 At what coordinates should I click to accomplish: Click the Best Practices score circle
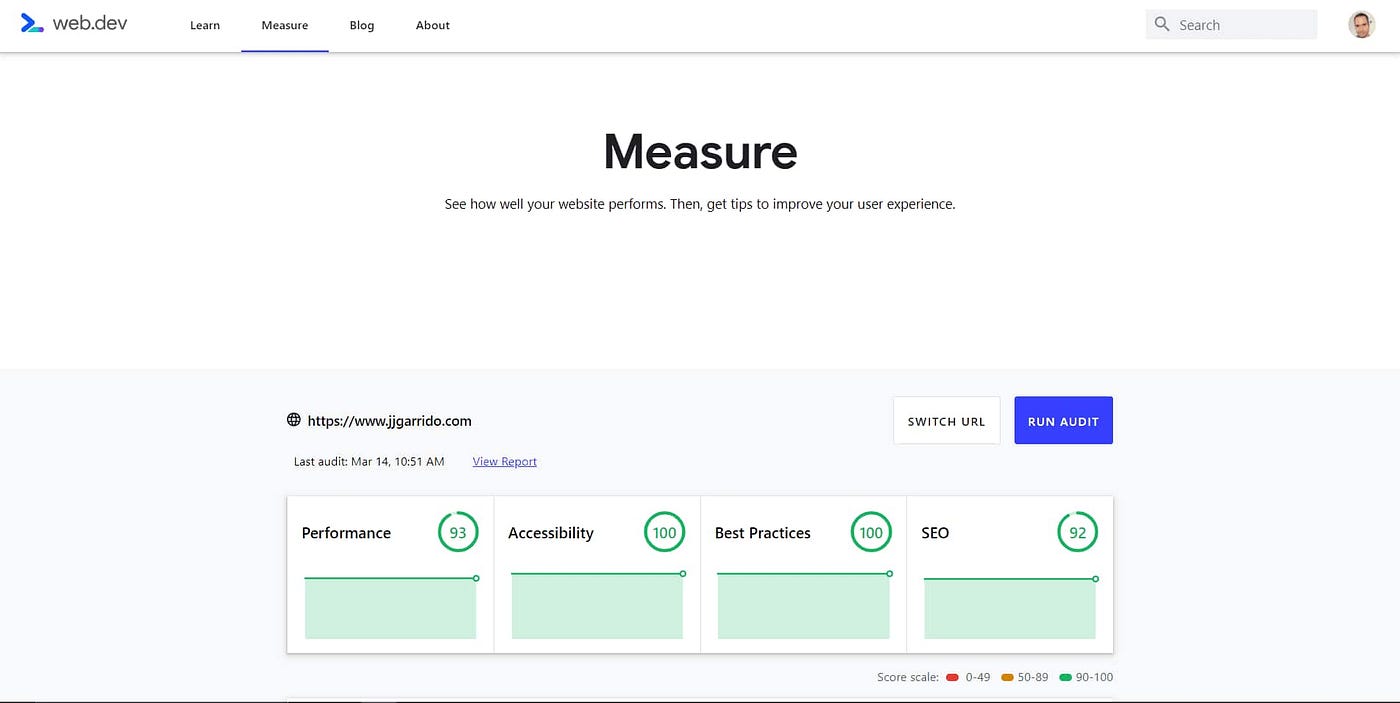(871, 532)
